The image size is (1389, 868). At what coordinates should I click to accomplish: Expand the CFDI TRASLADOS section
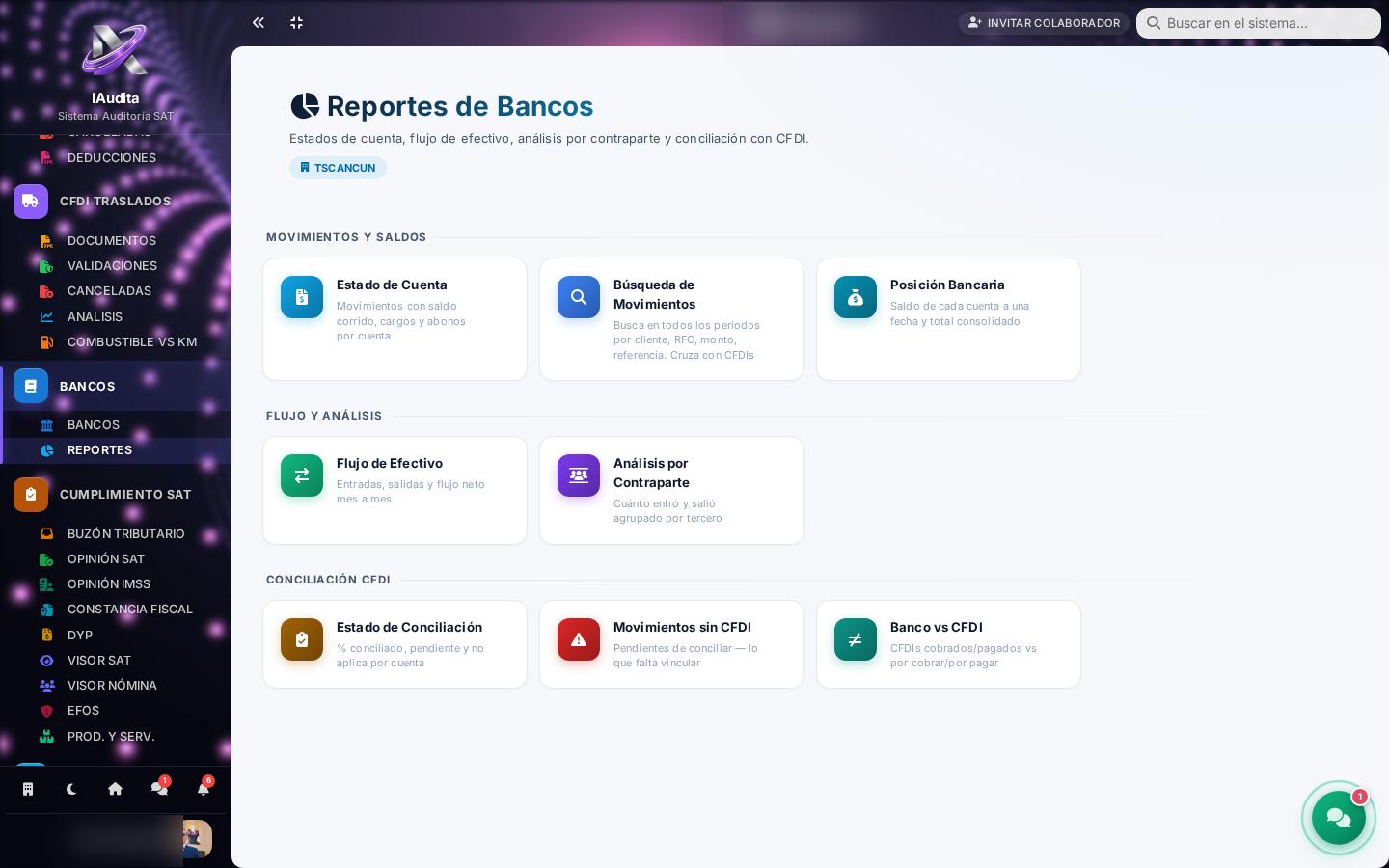pyautogui.click(x=116, y=202)
